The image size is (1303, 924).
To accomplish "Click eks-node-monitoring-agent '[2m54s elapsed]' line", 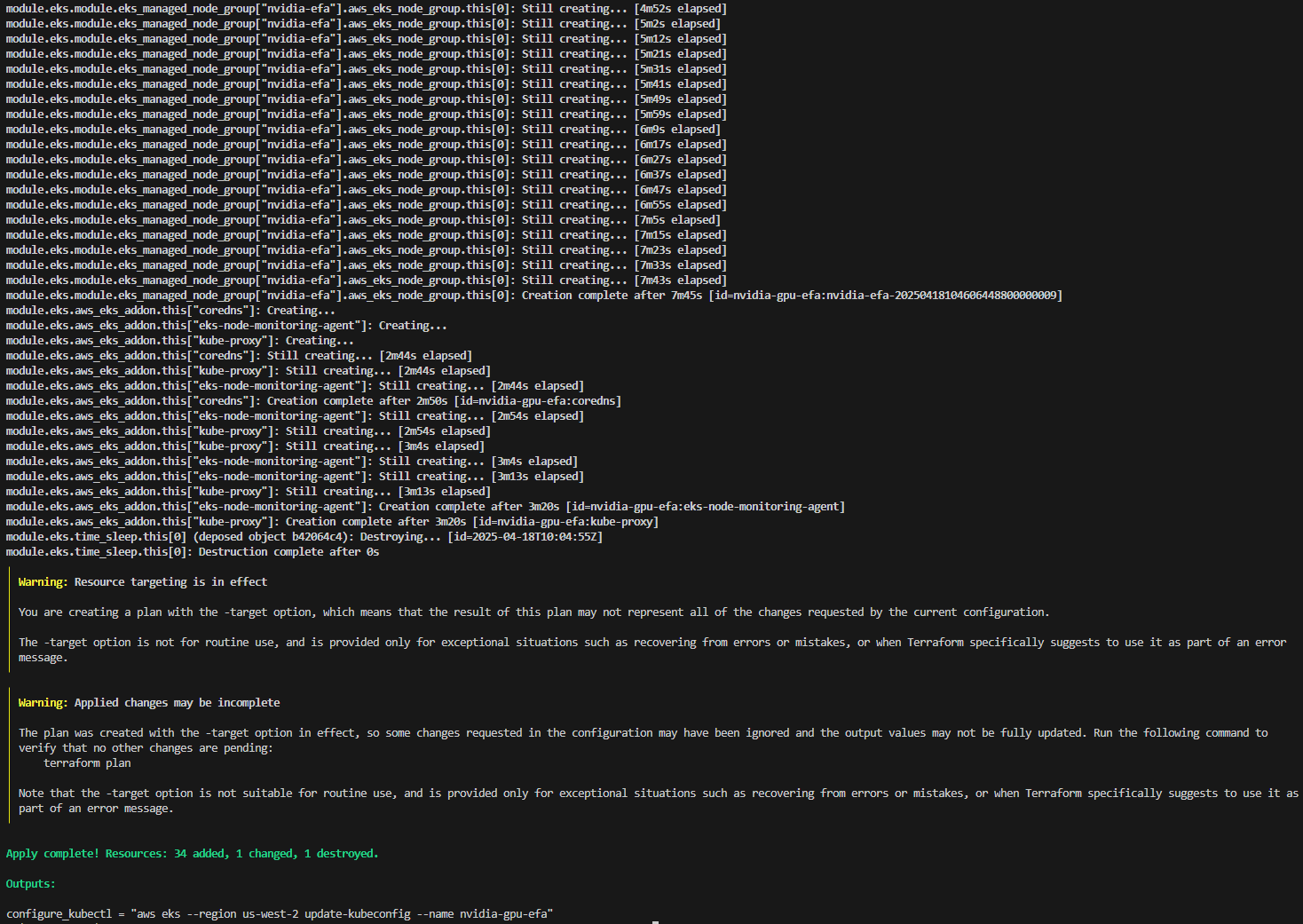I will point(295,416).
